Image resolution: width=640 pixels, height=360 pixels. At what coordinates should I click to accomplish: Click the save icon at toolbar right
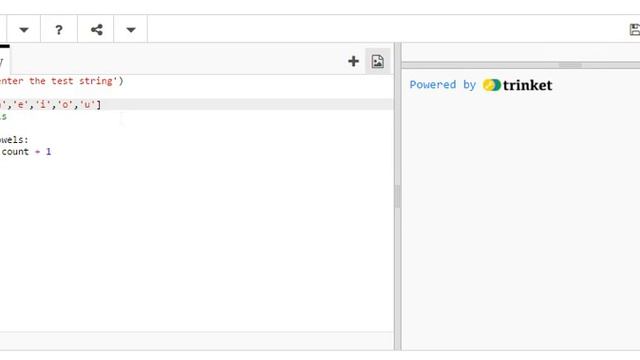coord(635,29)
